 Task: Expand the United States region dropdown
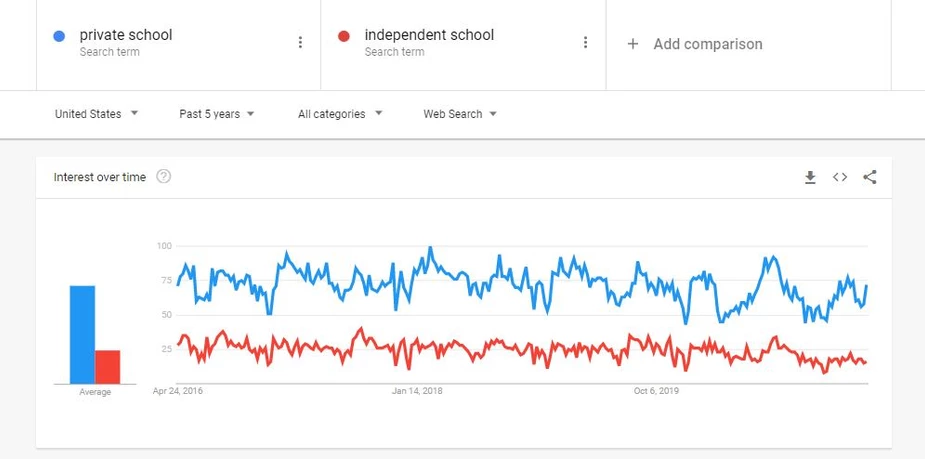pyautogui.click(x=96, y=114)
